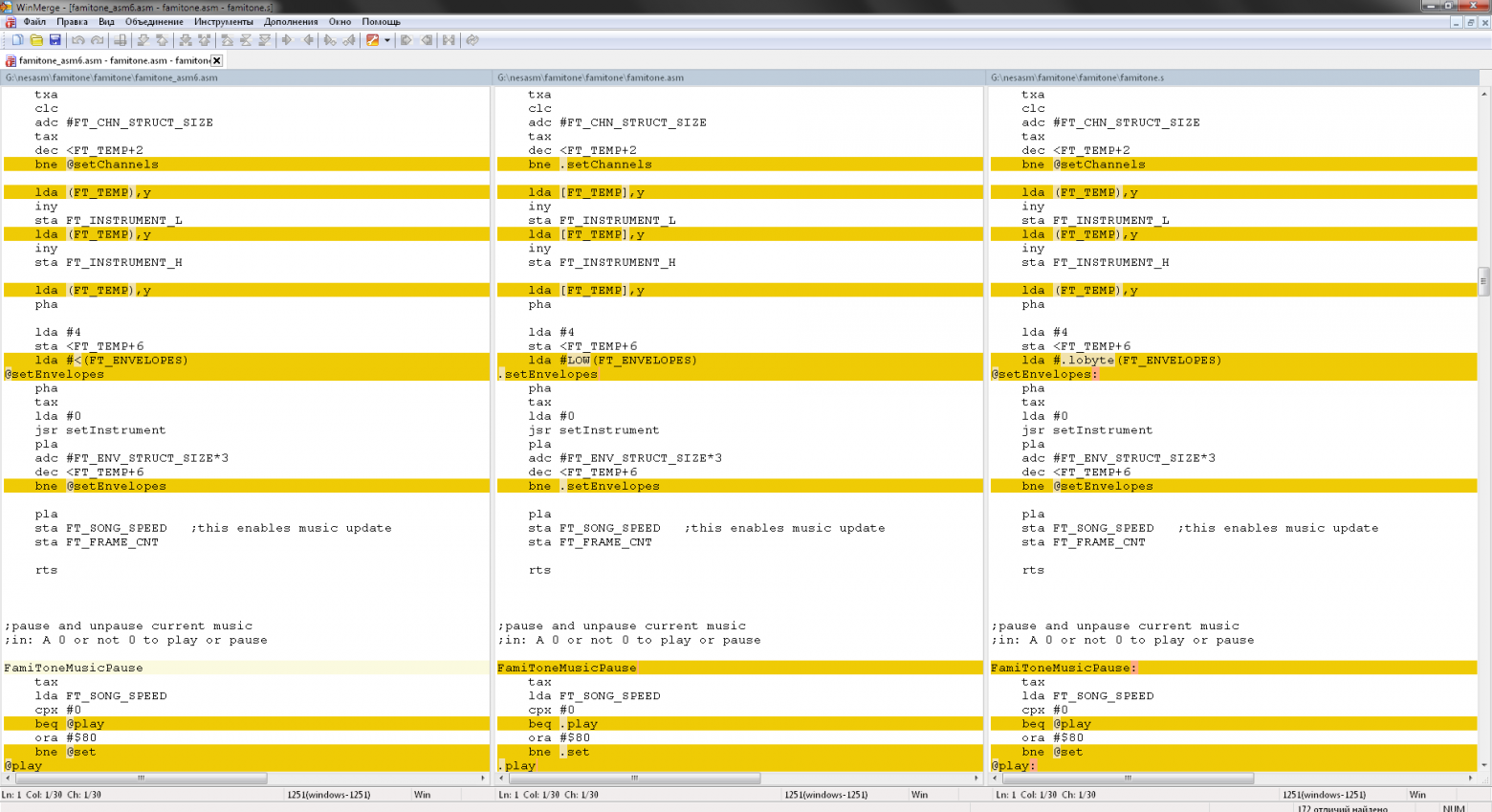Select the famitone_asm6.asm comparison tab
1492x812 pixels.
pos(105,59)
